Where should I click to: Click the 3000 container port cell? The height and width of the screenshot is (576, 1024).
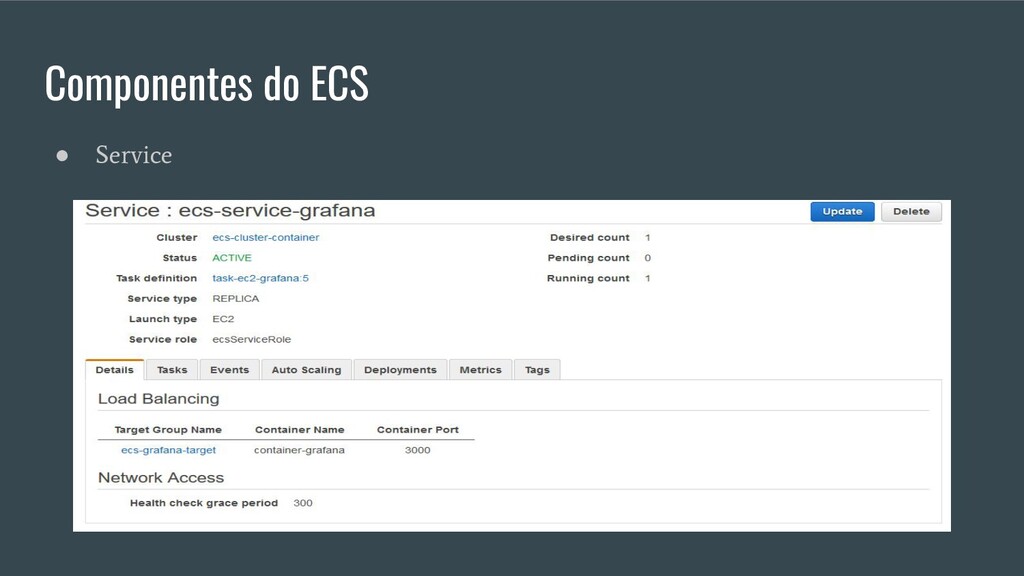coord(417,450)
